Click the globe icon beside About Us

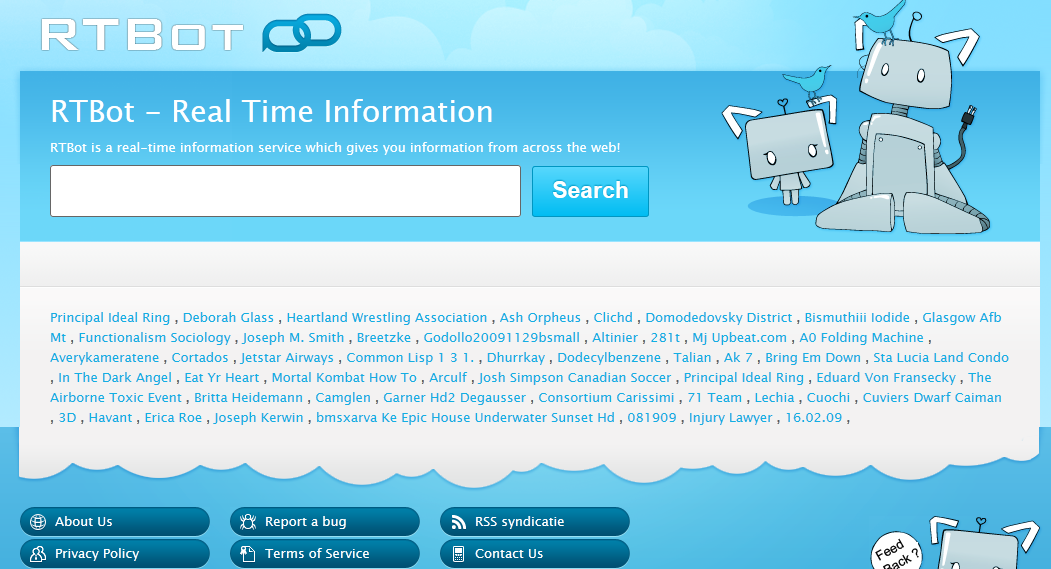[38, 521]
